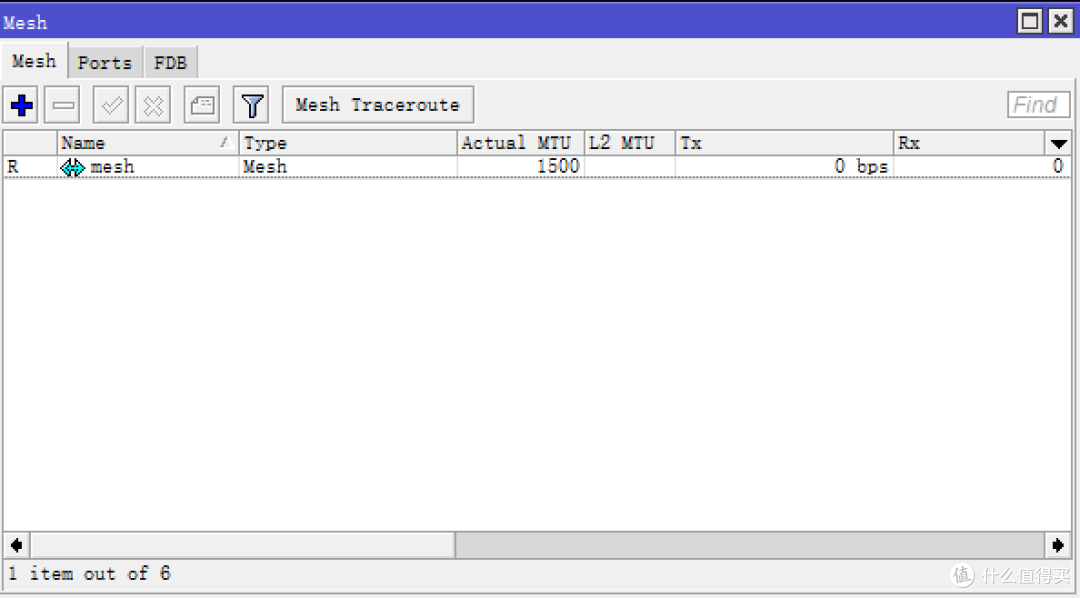
Task: Click the blue plus Add button
Action: pyautogui.click(x=21, y=105)
